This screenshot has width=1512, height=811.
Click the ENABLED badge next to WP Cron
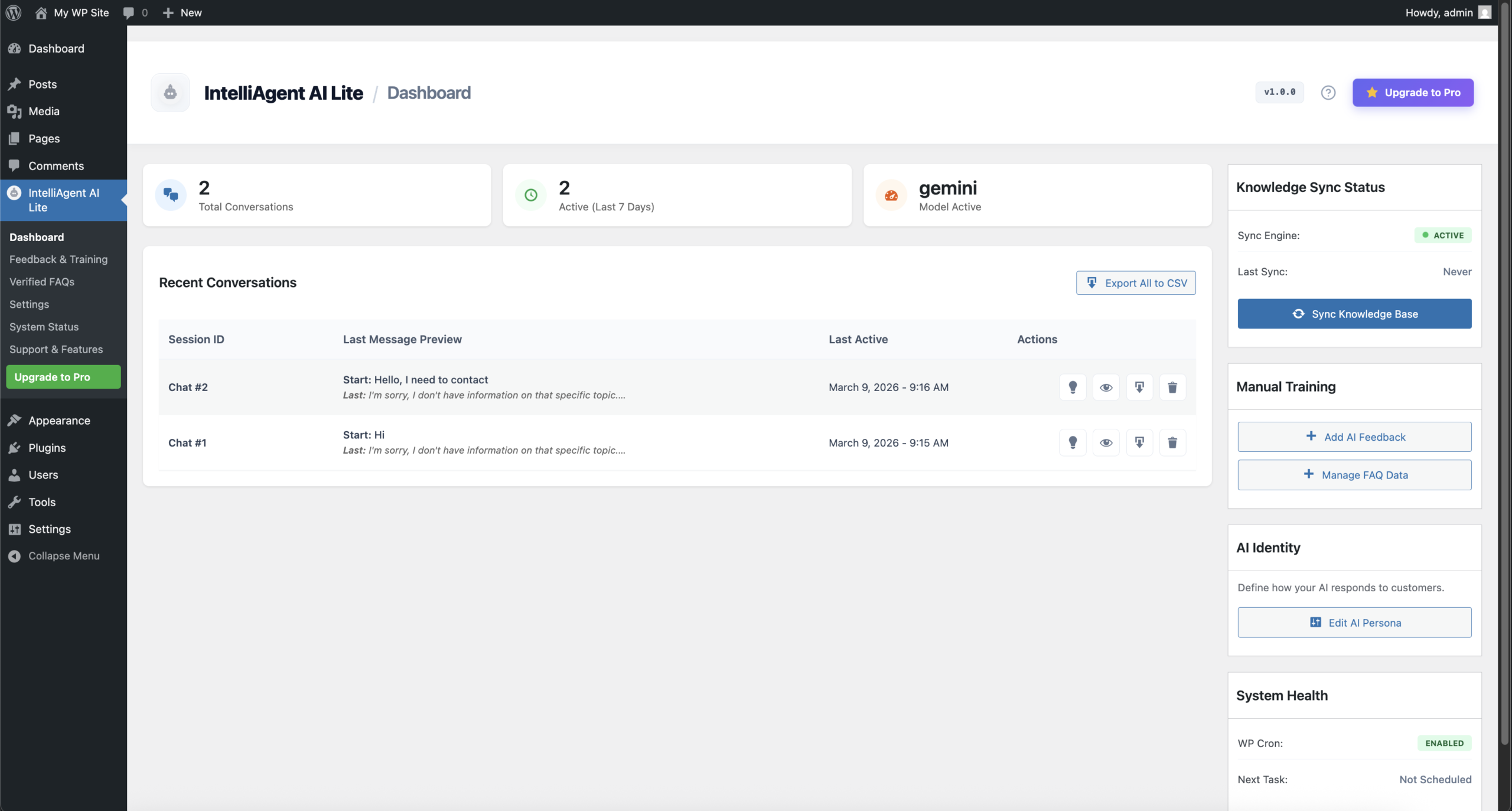click(x=1443, y=743)
